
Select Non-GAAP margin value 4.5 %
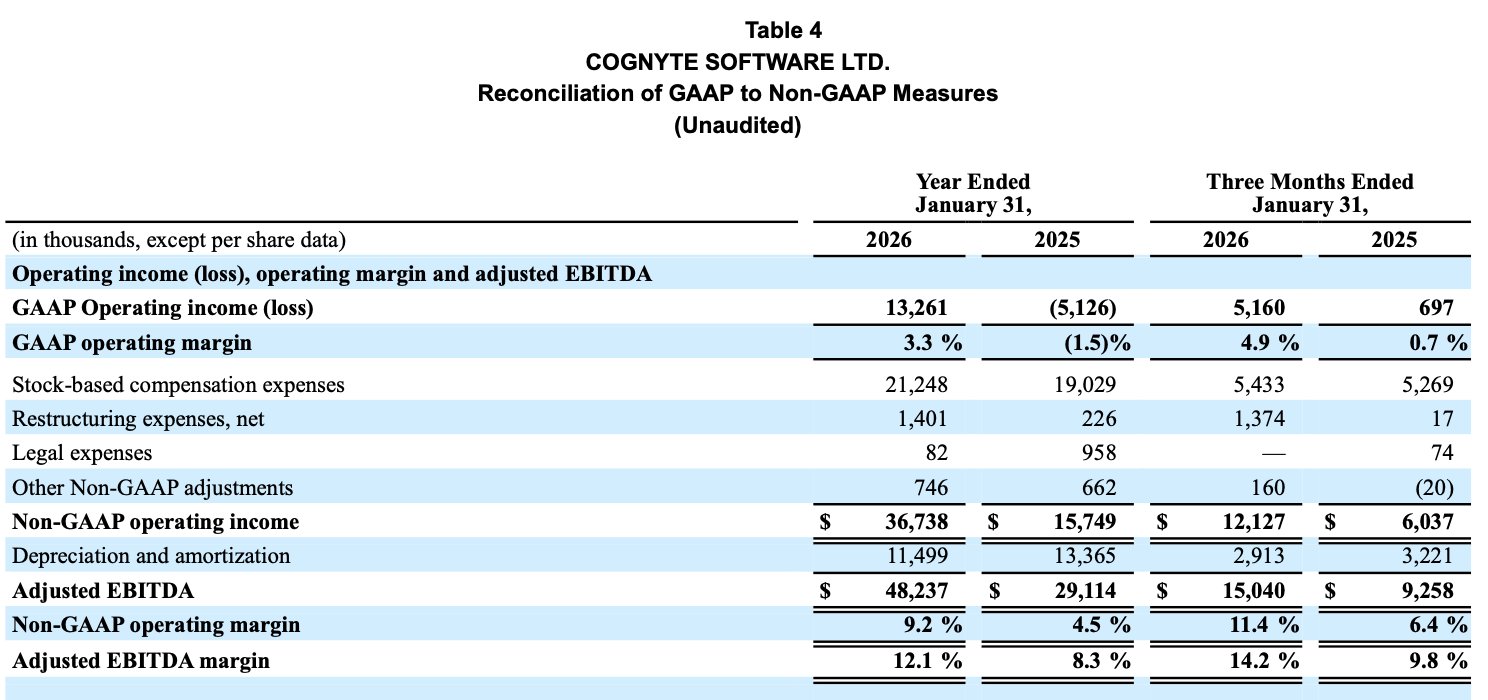(1101, 625)
